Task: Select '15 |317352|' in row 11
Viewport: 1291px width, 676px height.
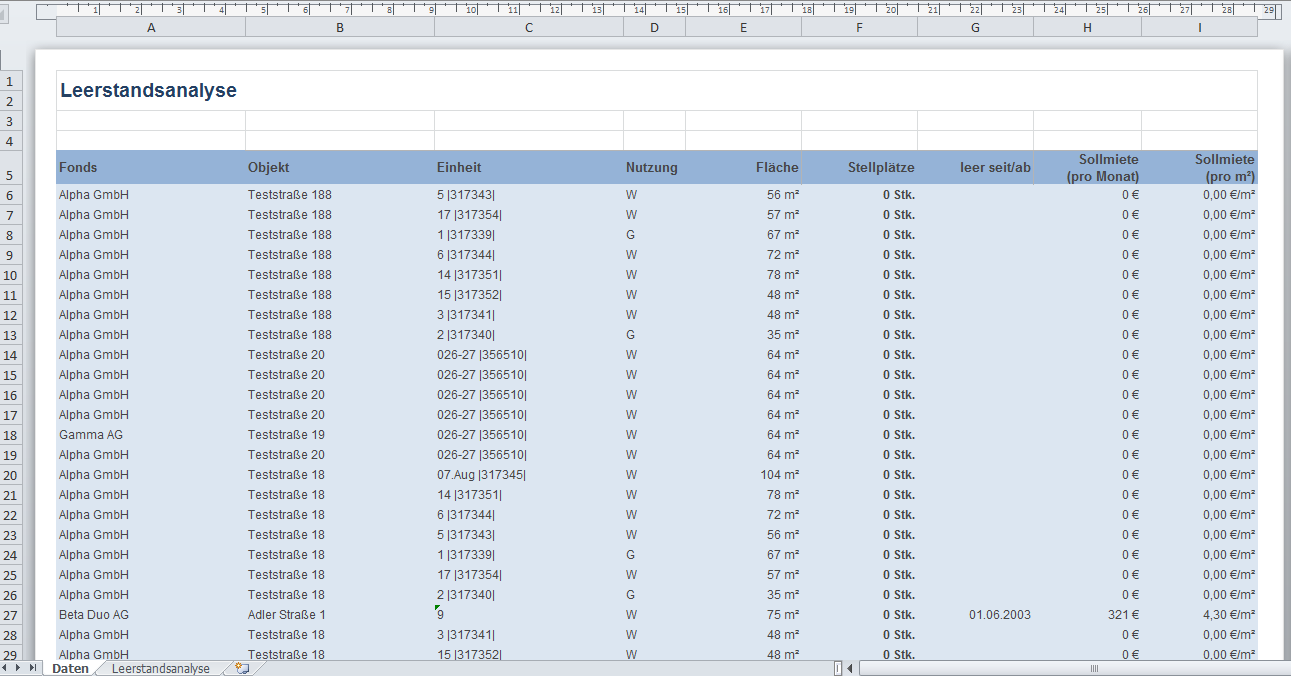Action: pos(529,295)
